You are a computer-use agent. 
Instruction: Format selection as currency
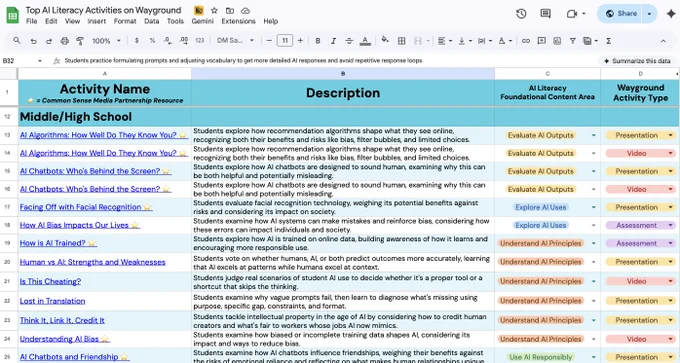point(137,41)
